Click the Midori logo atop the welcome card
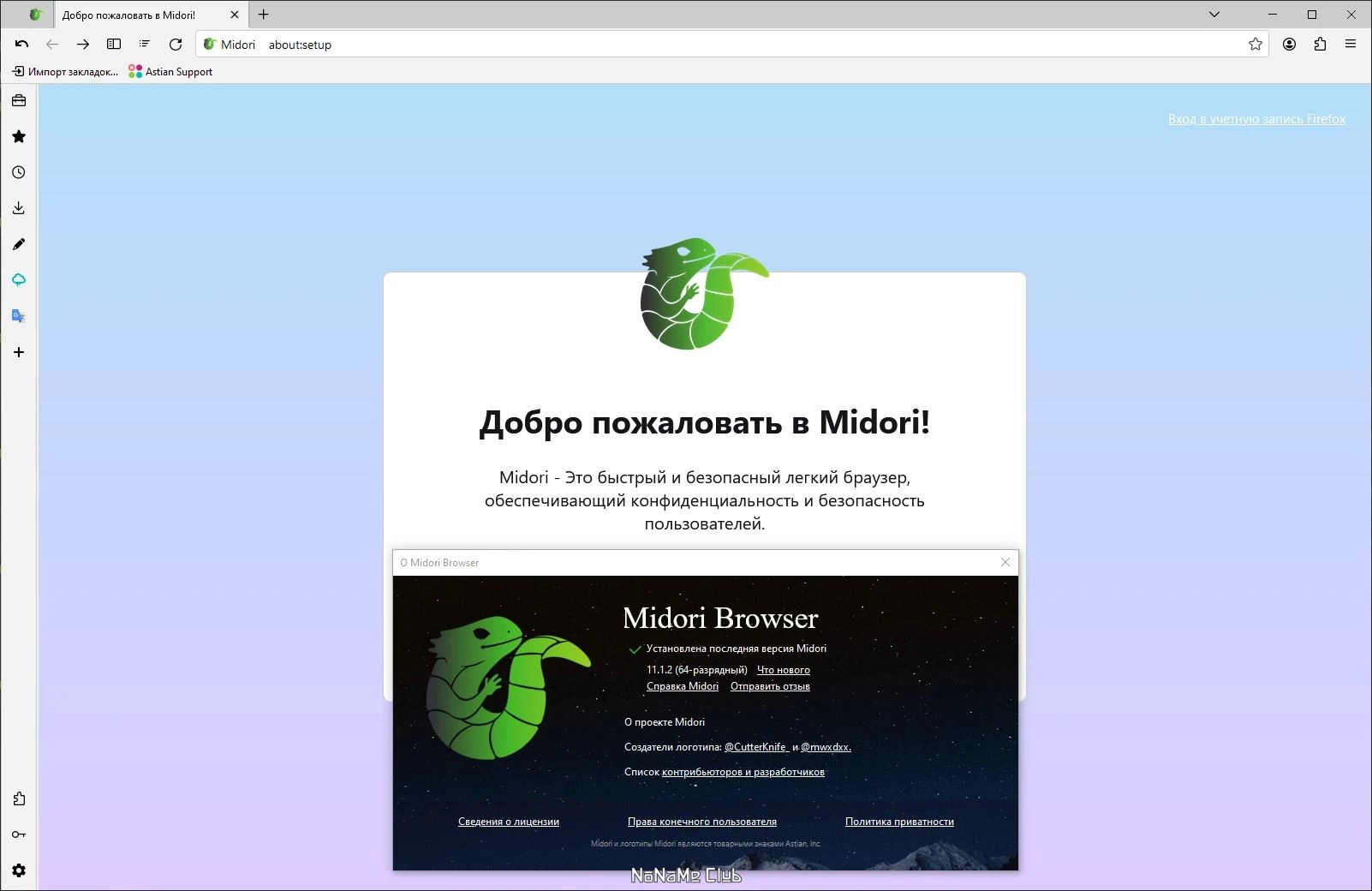Viewport: 1372px width, 891px height. pyautogui.click(x=704, y=294)
